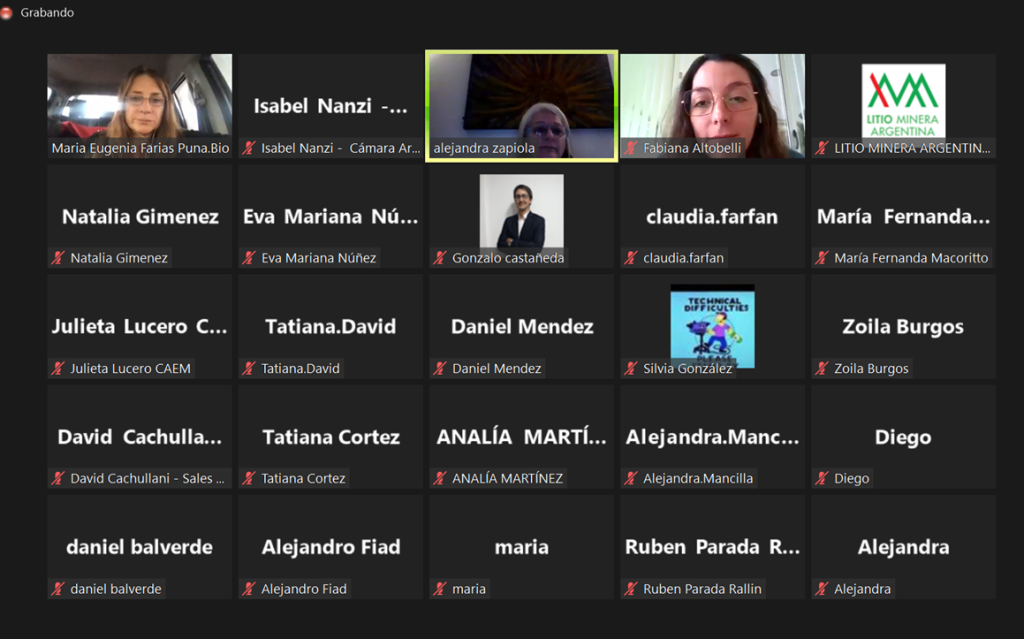1024x639 pixels.
Task: Select the Litio Minera Argentina logo tile
Action: point(903,100)
